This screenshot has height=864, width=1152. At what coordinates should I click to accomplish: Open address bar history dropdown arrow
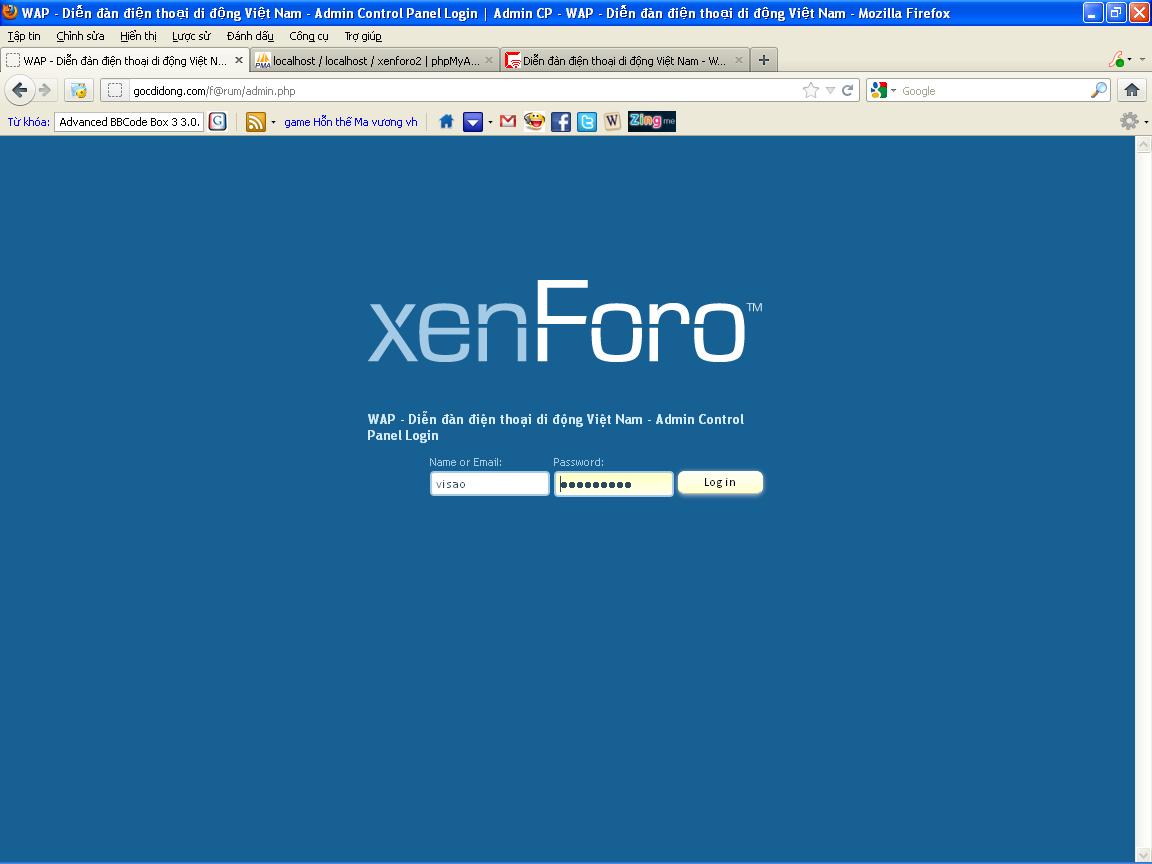point(830,90)
